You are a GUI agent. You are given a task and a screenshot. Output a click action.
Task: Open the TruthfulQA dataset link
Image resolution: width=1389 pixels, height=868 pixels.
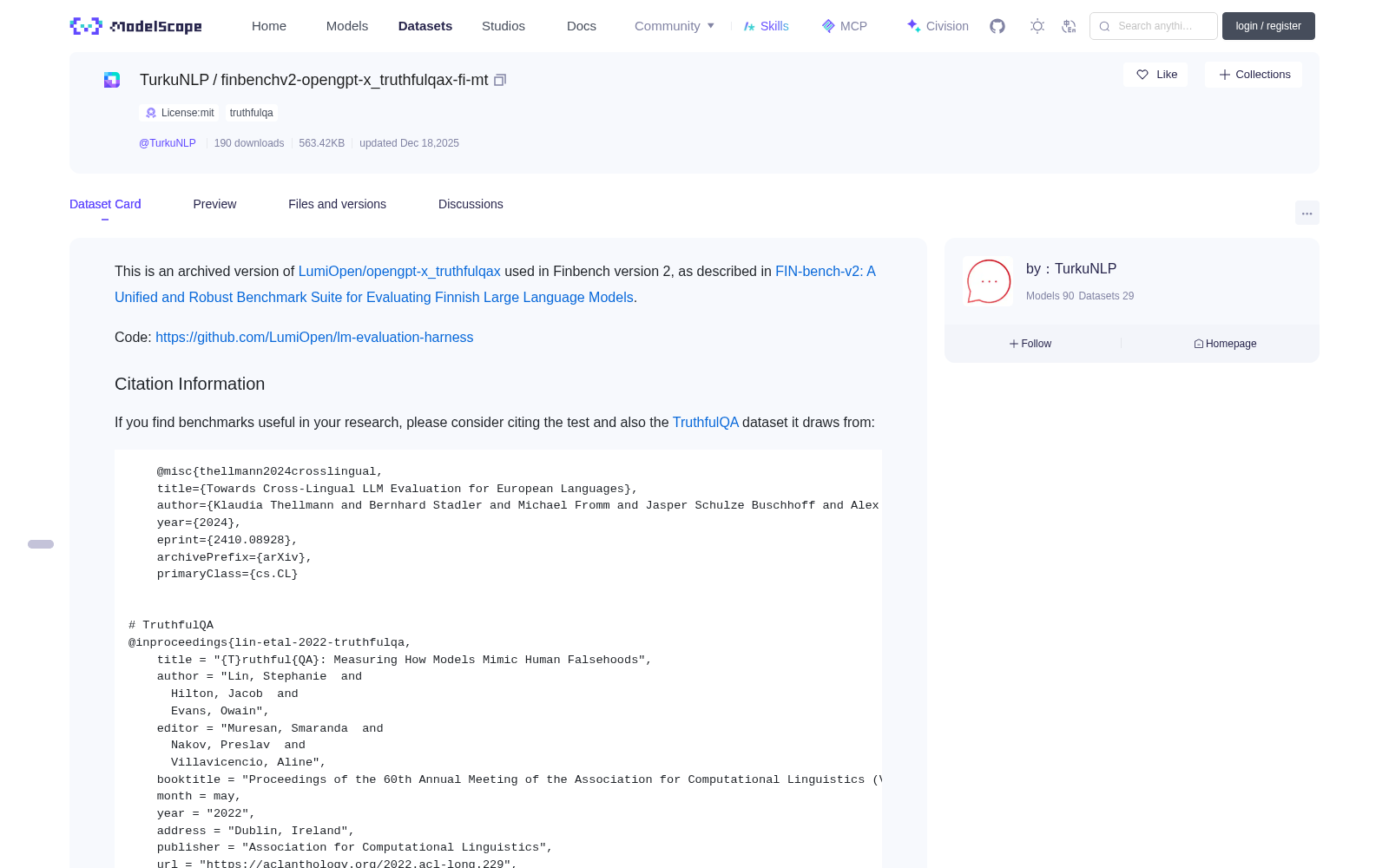(706, 423)
